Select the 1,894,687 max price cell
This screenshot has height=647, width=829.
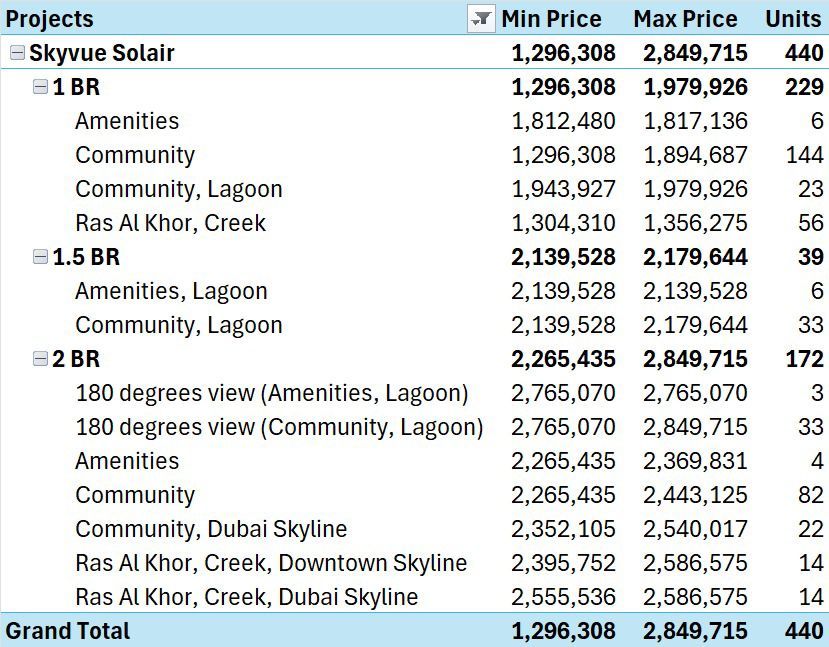coord(695,155)
